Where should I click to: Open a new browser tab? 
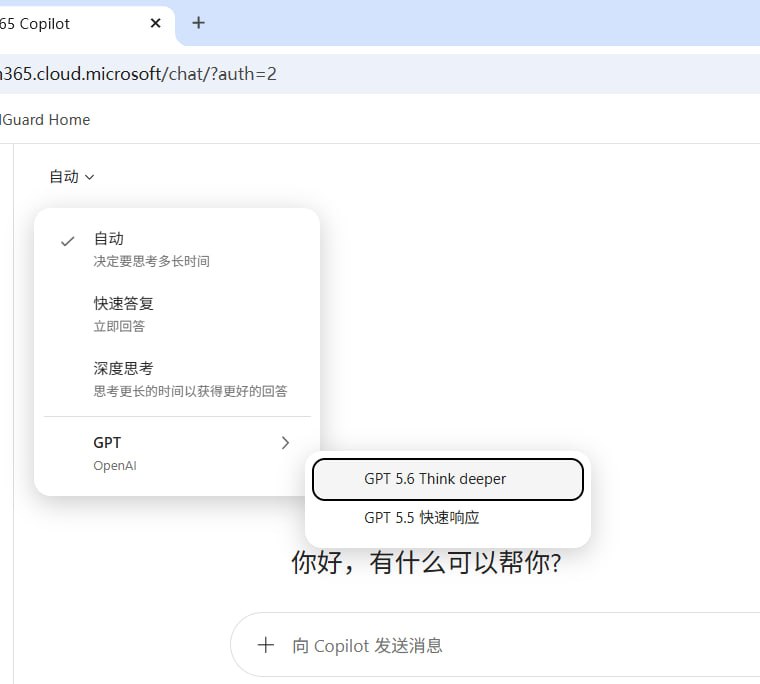198,23
